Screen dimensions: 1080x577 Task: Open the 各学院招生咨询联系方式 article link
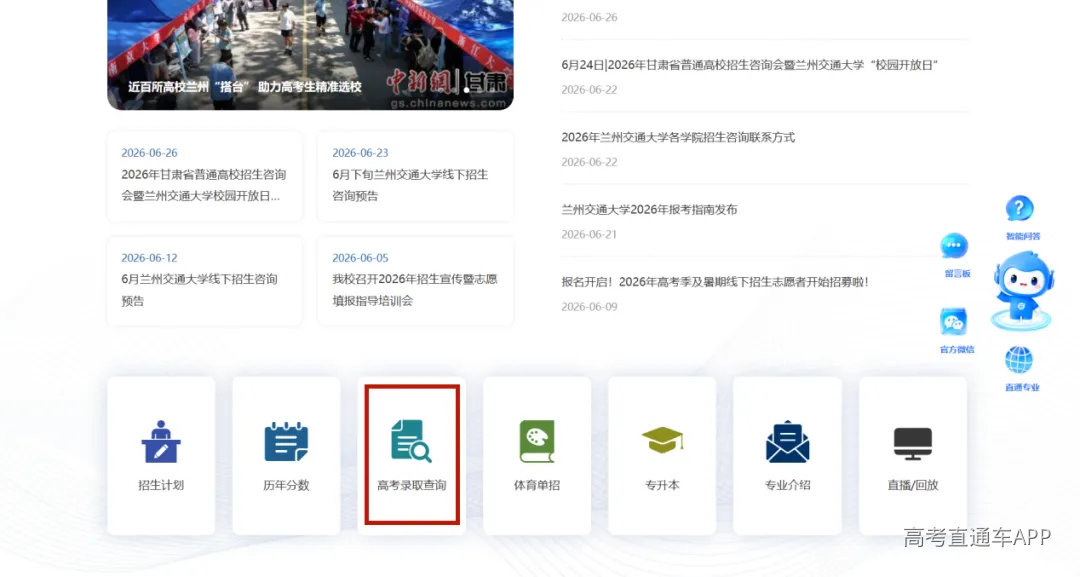(678, 137)
